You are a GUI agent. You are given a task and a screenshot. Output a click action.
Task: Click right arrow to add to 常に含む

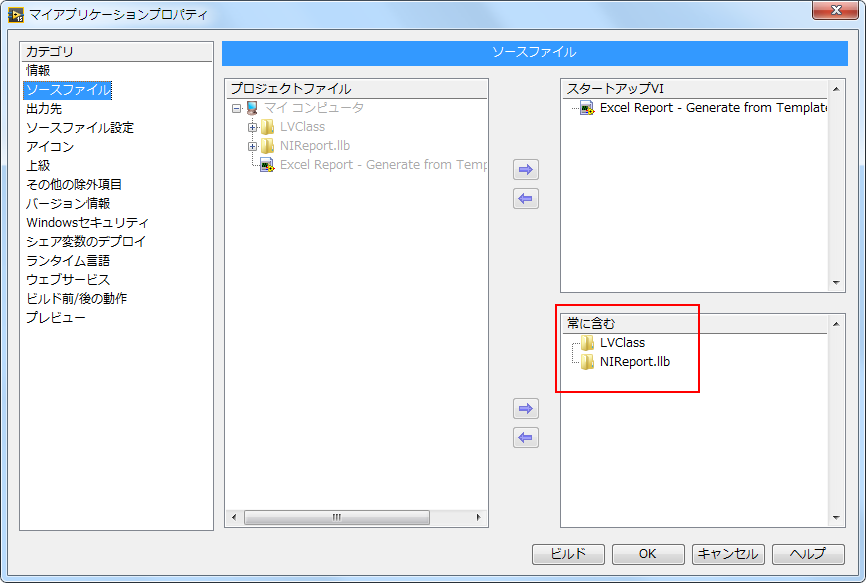(x=525, y=409)
